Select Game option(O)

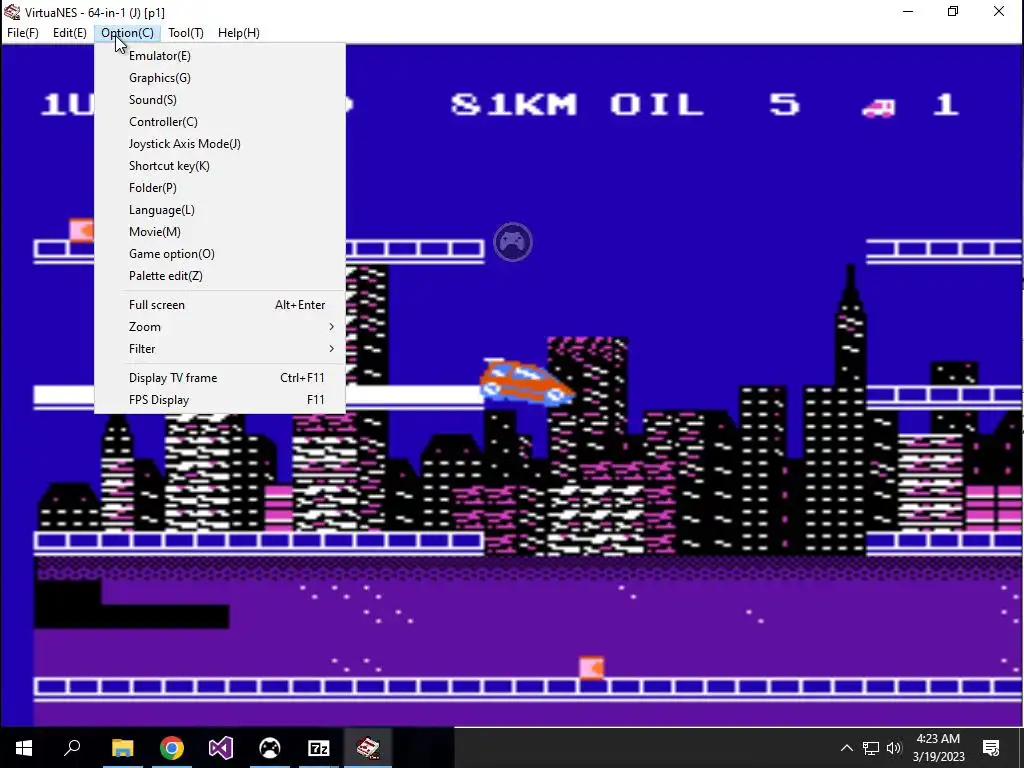click(x=220, y=253)
